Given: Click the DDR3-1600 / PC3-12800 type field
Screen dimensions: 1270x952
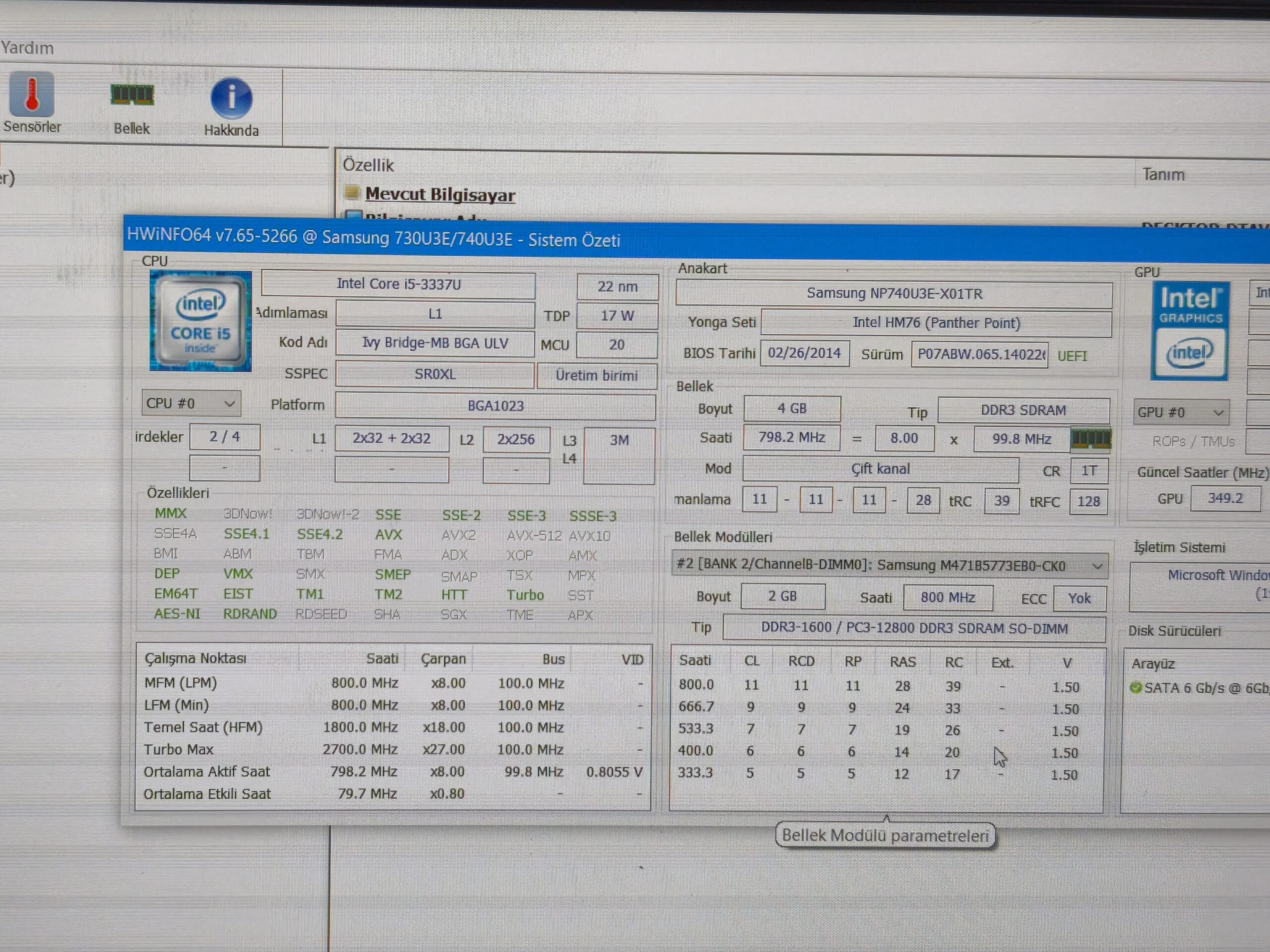Looking at the screenshot, I should (914, 628).
